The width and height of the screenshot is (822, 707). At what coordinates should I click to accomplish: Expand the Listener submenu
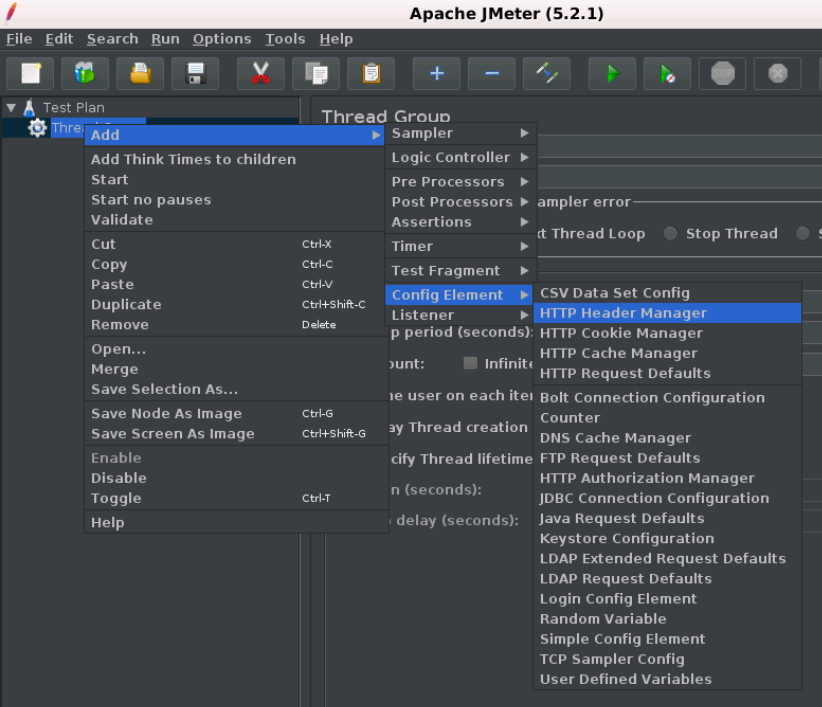click(460, 315)
